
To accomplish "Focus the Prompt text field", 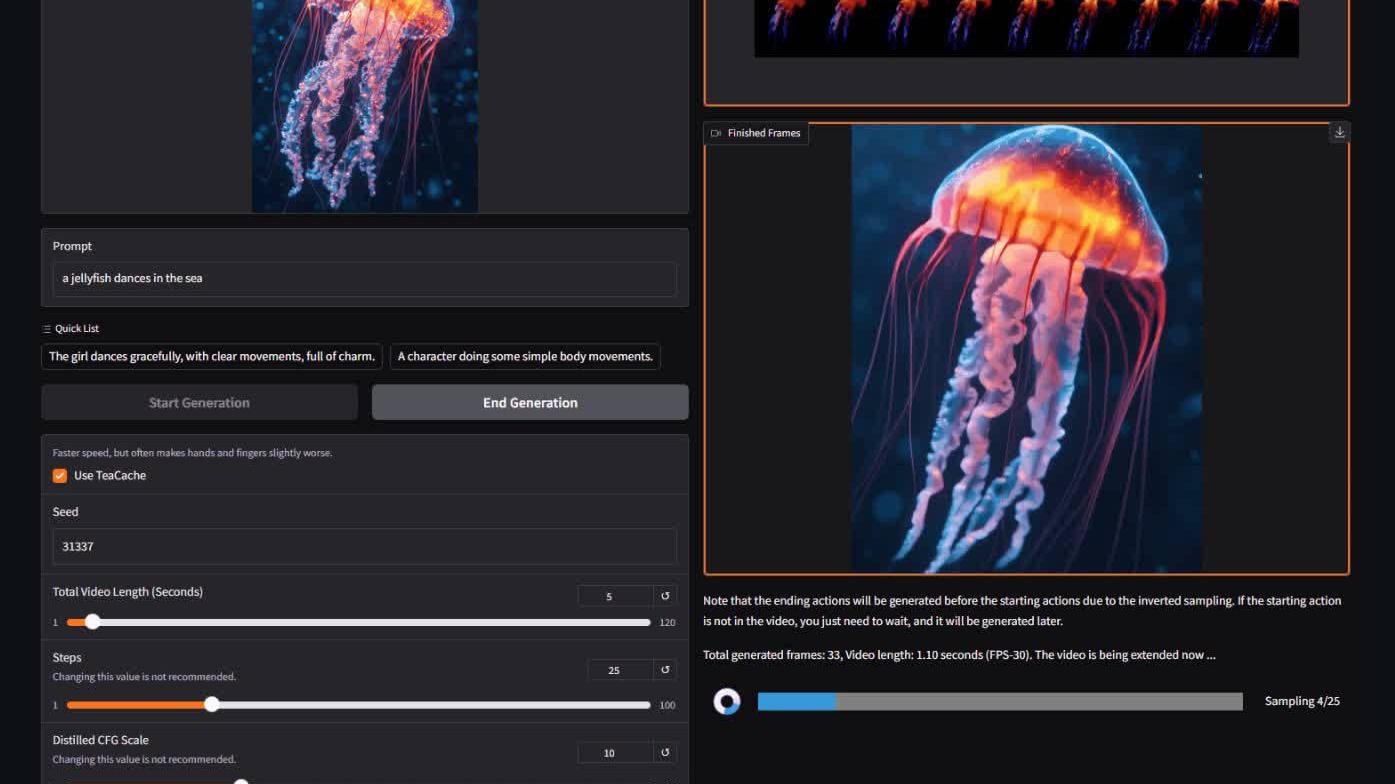I will coord(364,279).
